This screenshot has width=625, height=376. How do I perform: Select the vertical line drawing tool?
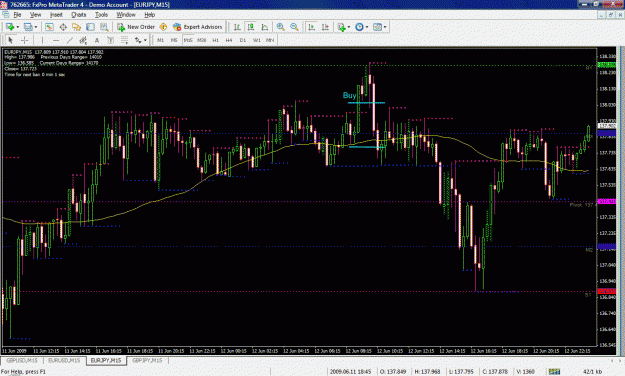[x=42, y=40]
